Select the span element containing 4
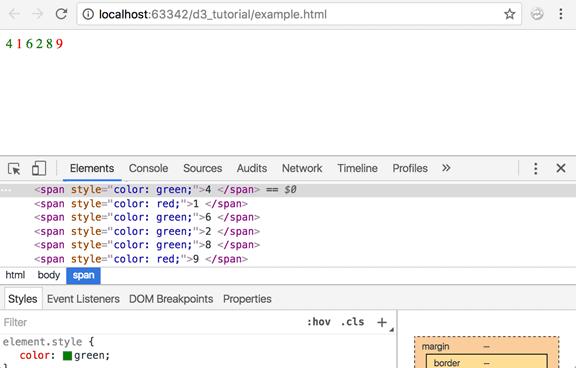576x368 pixels. click(x=288, y=190)
